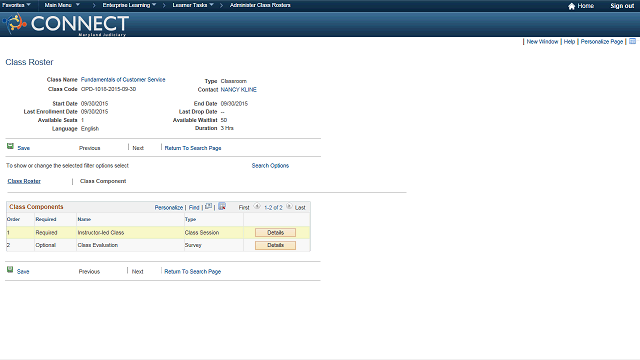The width and height of the screenshot is (640, 360).
Task: Click the next row arrow icon
Action: click(289, 206)
